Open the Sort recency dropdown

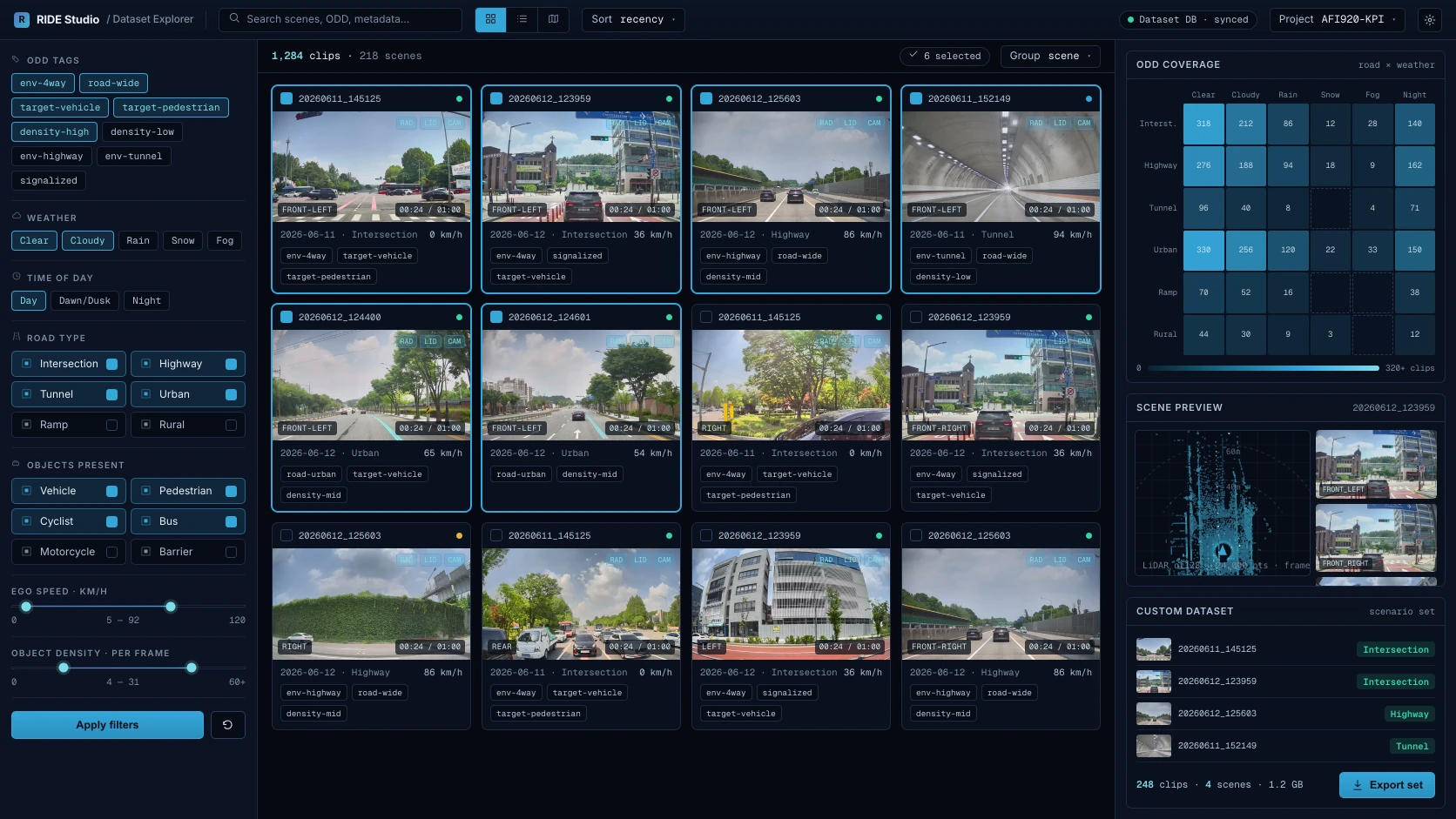point(633,19)
